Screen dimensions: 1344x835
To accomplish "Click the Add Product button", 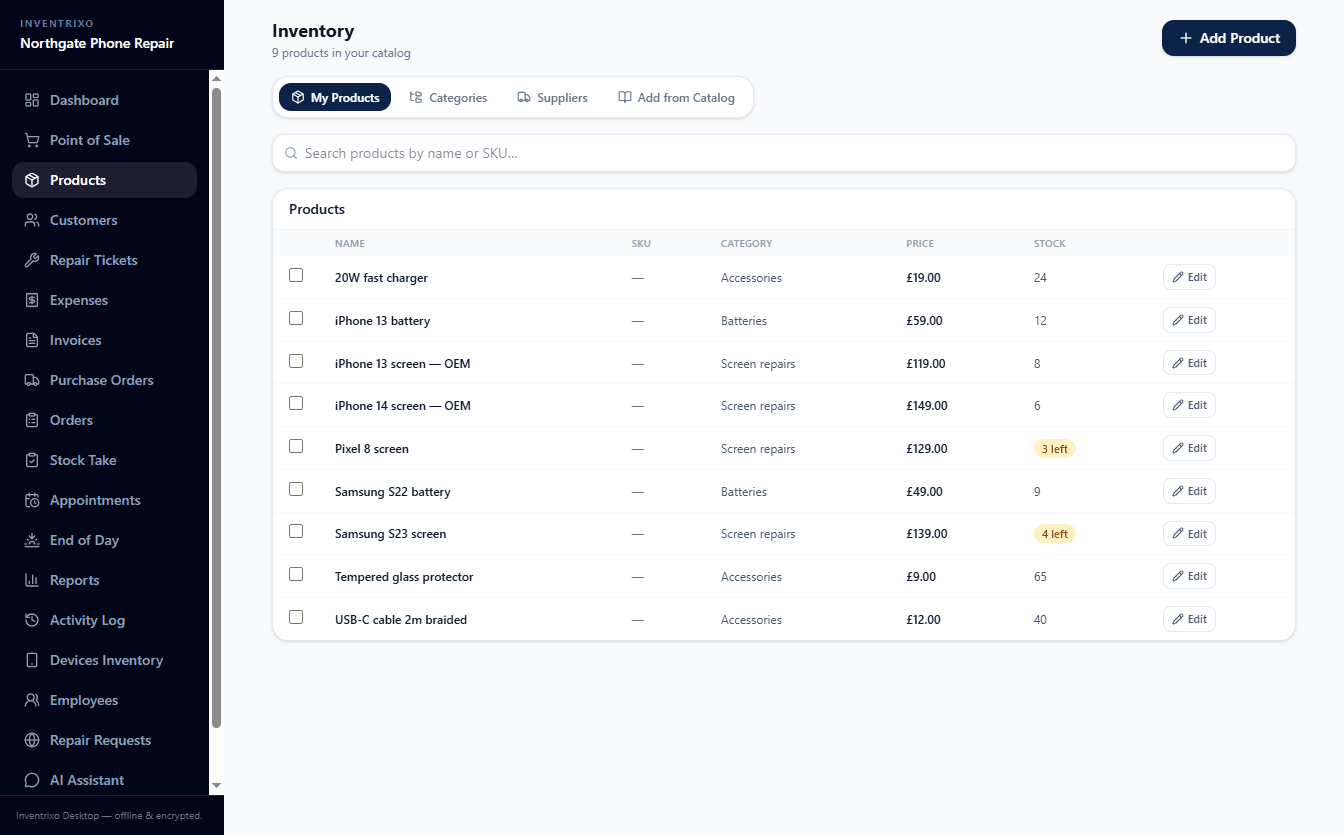I will coord(1228,38).
